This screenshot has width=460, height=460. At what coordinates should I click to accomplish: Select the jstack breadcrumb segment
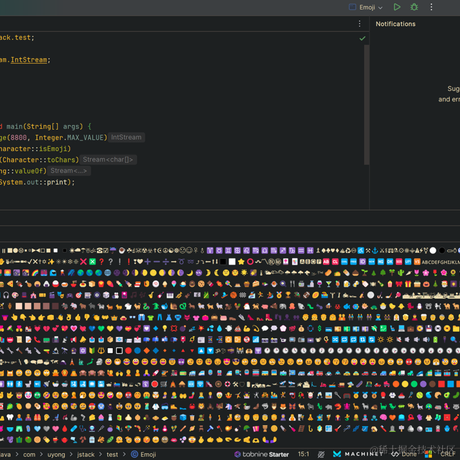click(x=86, y=455)
